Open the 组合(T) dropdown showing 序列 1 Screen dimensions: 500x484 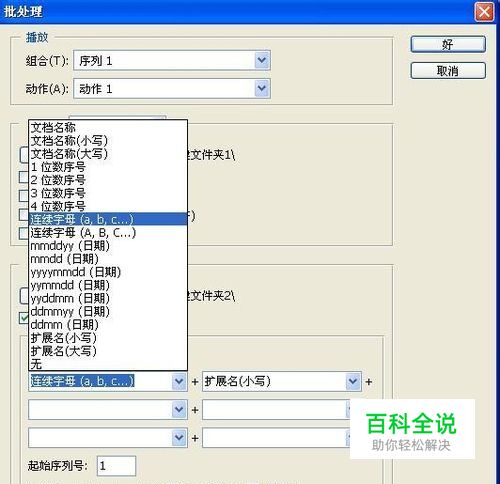point(172,60)
